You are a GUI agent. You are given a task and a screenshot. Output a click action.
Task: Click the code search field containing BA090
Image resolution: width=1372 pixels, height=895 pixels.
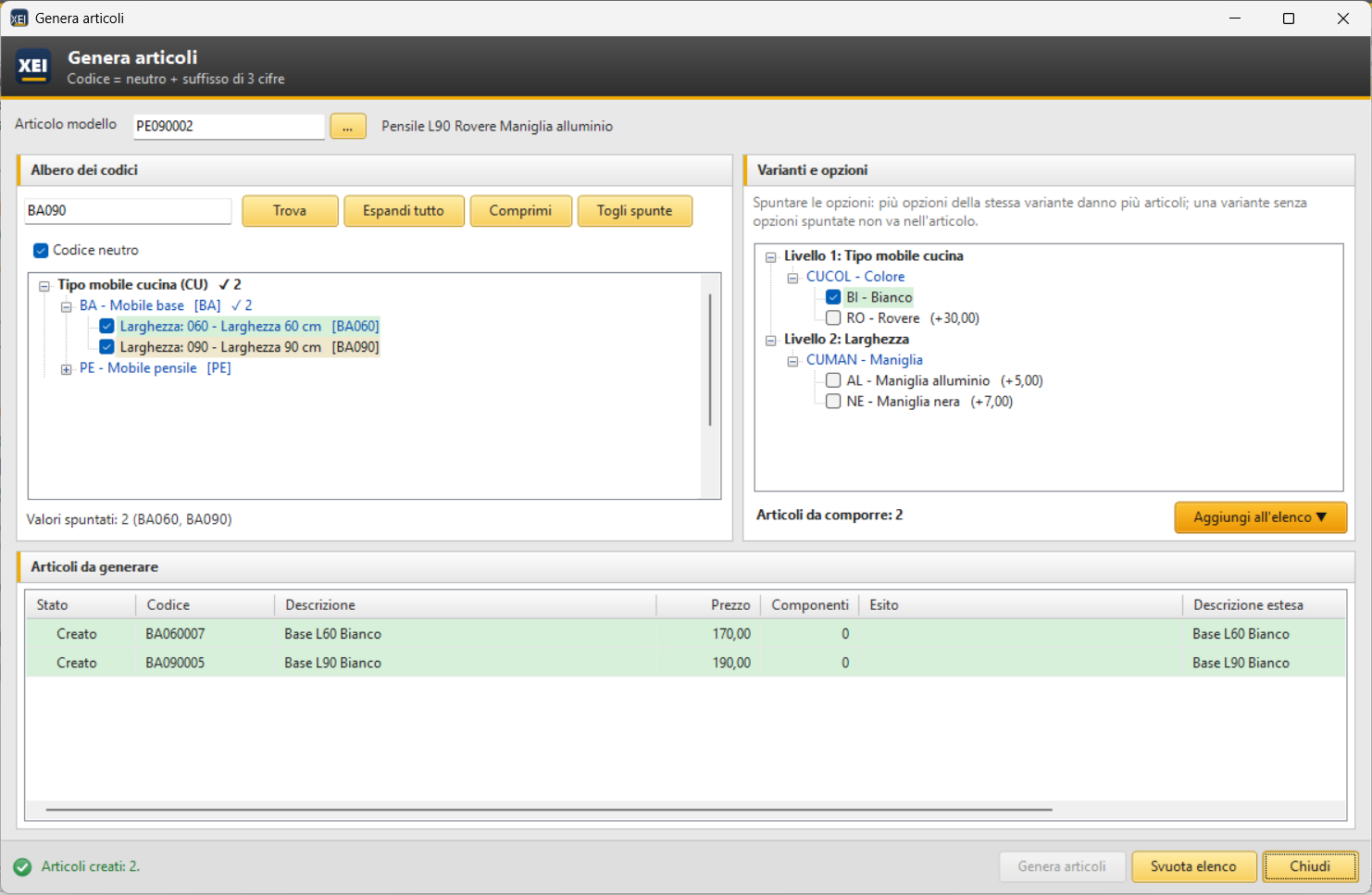click(128, 210)
